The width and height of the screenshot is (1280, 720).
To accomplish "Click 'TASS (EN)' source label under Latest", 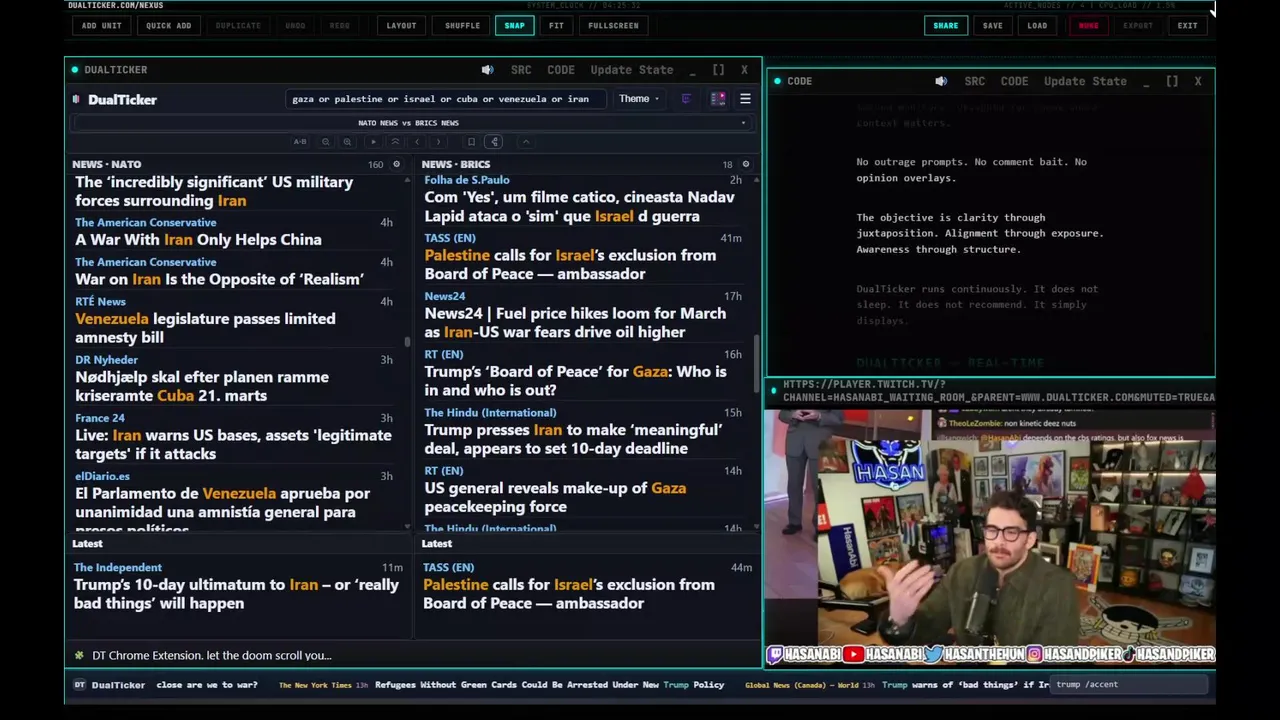I will tap(449, 568).
